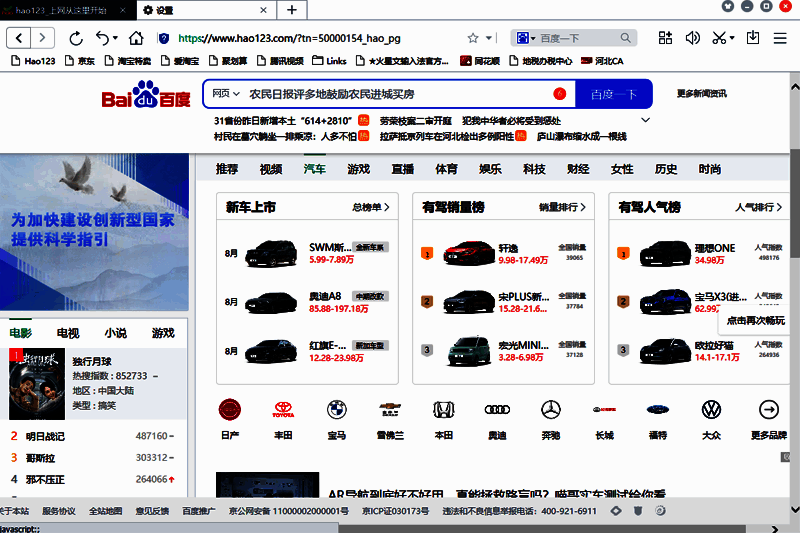
Task: Open the extensions grid icon
Action: 665,38
